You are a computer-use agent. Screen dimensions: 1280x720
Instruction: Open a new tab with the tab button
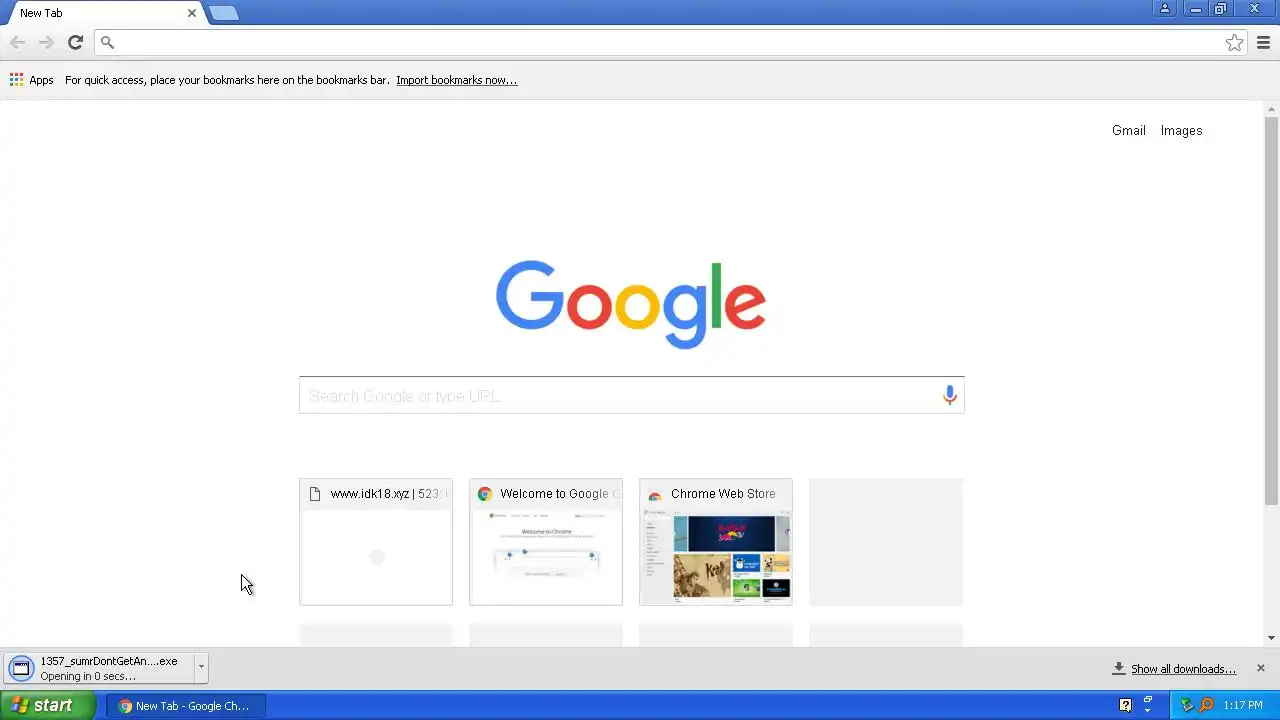point(224,13)
